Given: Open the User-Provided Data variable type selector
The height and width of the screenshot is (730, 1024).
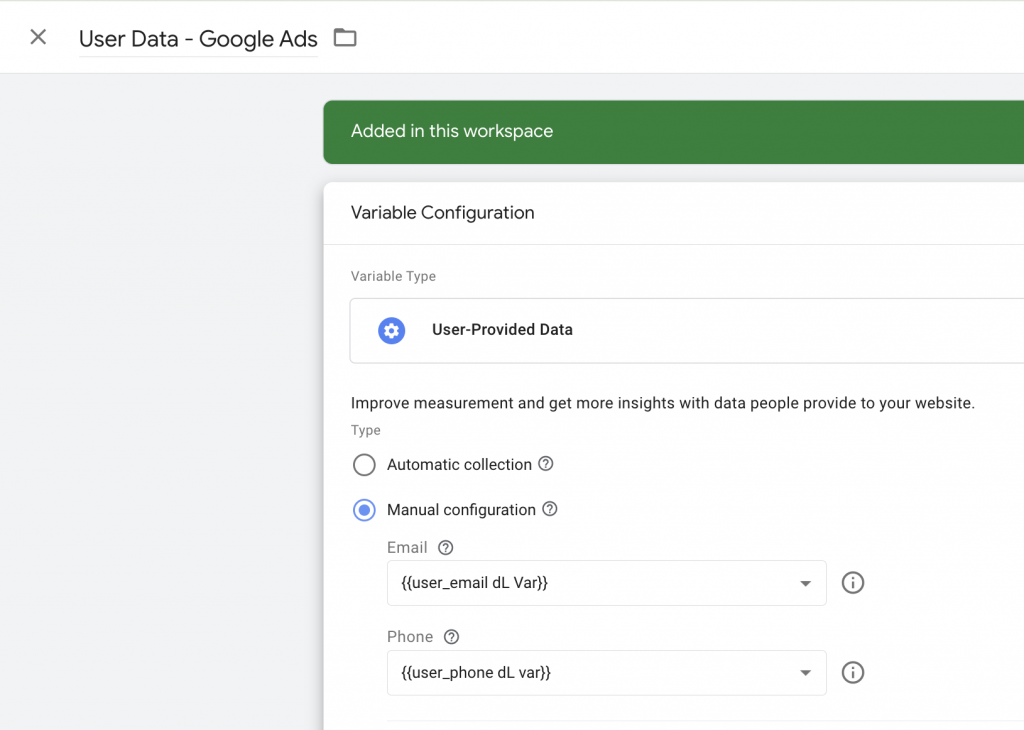Looking at the screenshot, I should point(687,330).
